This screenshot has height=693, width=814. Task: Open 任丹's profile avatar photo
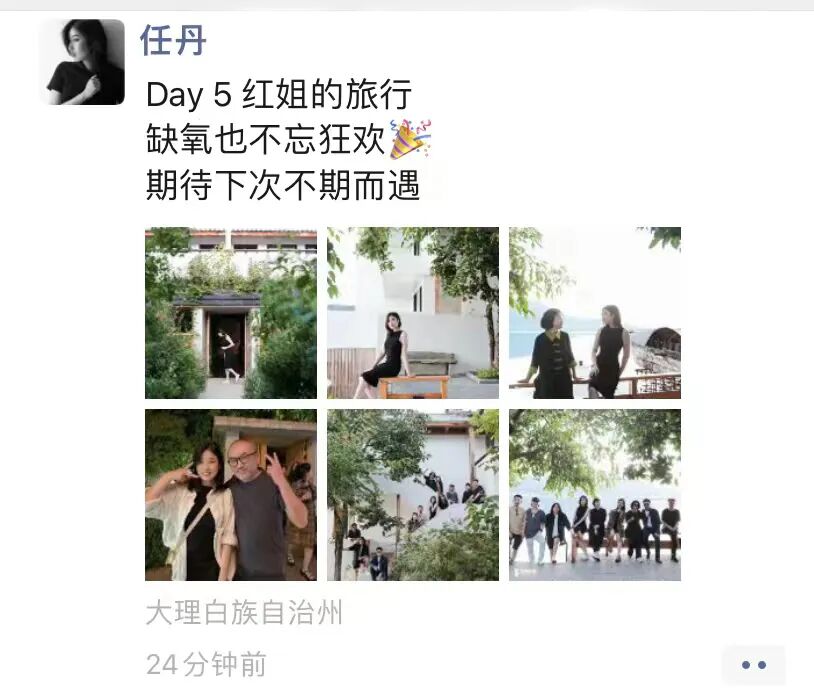click(85, 62)
